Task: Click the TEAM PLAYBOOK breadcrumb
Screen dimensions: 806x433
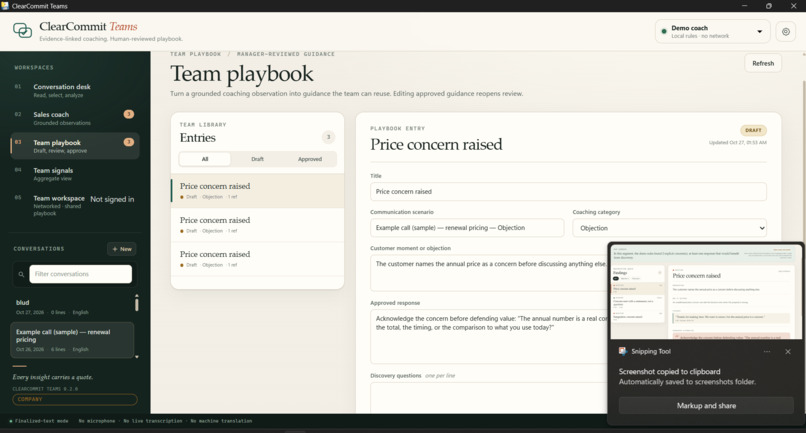Action: 195,54
